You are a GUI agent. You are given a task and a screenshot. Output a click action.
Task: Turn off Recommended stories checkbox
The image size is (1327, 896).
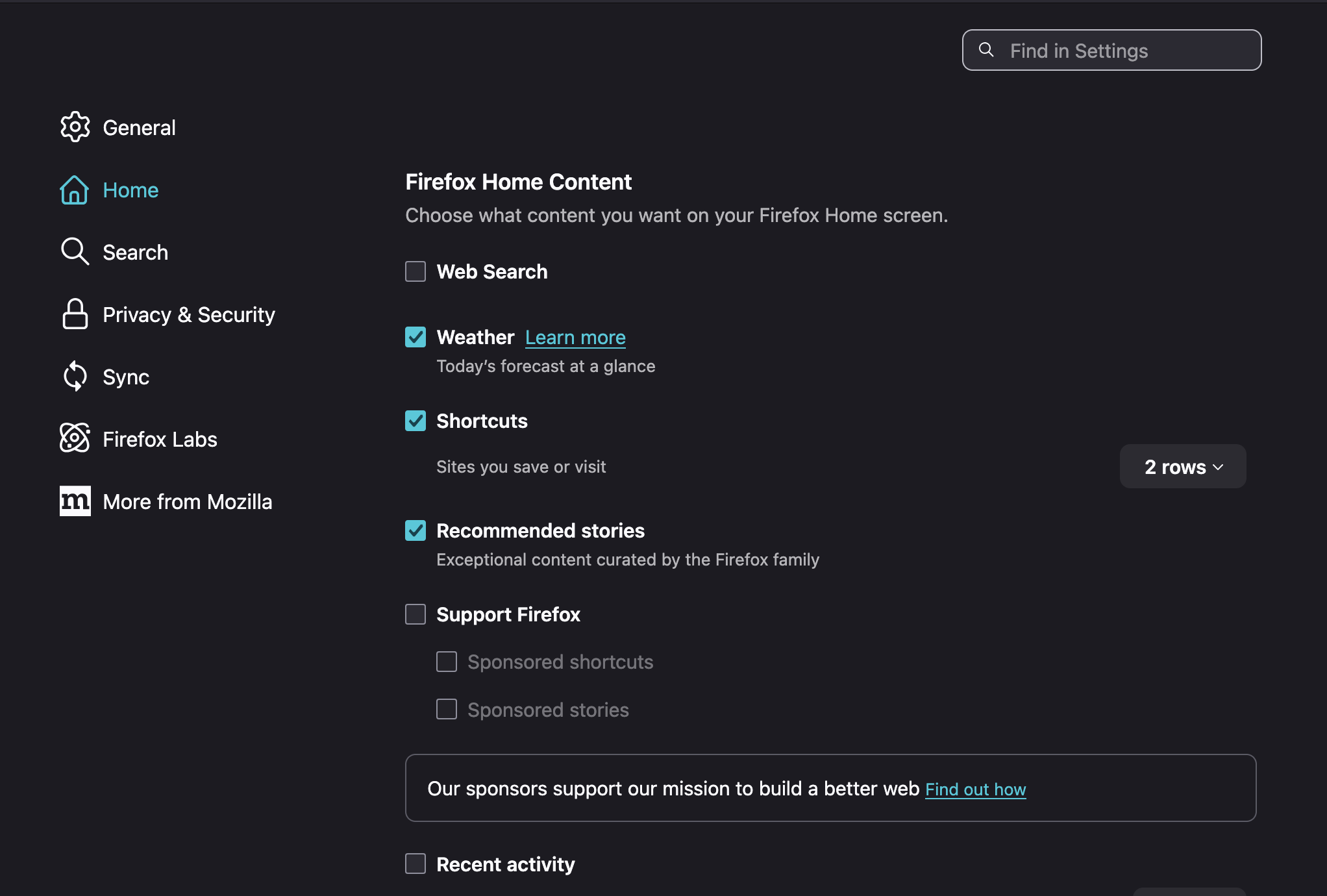pos(415,530)
